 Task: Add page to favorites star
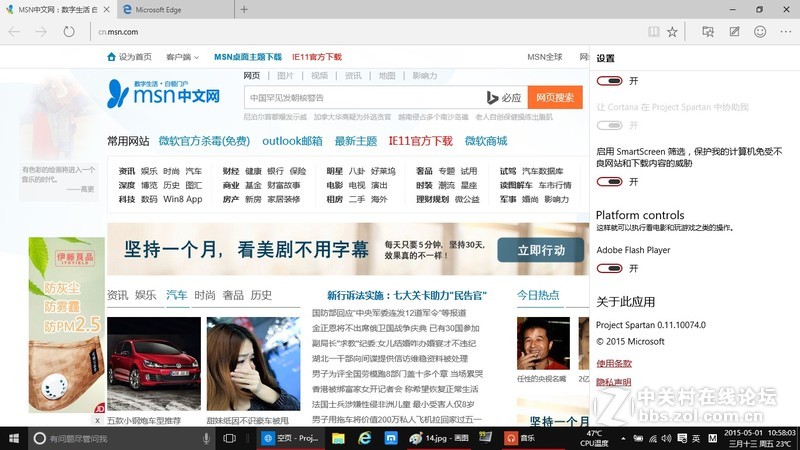[672, 32]
